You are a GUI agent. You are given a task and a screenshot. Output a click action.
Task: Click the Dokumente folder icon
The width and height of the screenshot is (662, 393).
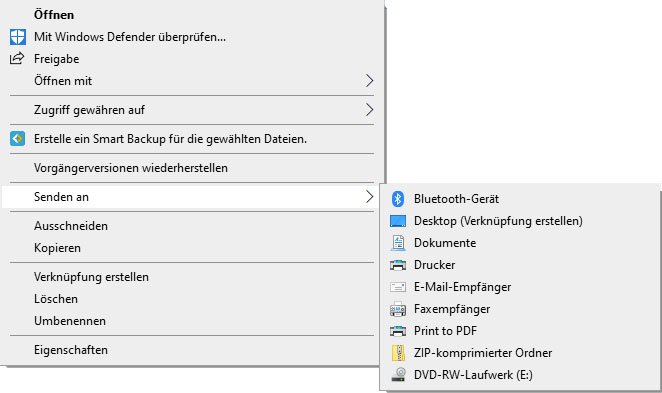(x=398, y=243)
